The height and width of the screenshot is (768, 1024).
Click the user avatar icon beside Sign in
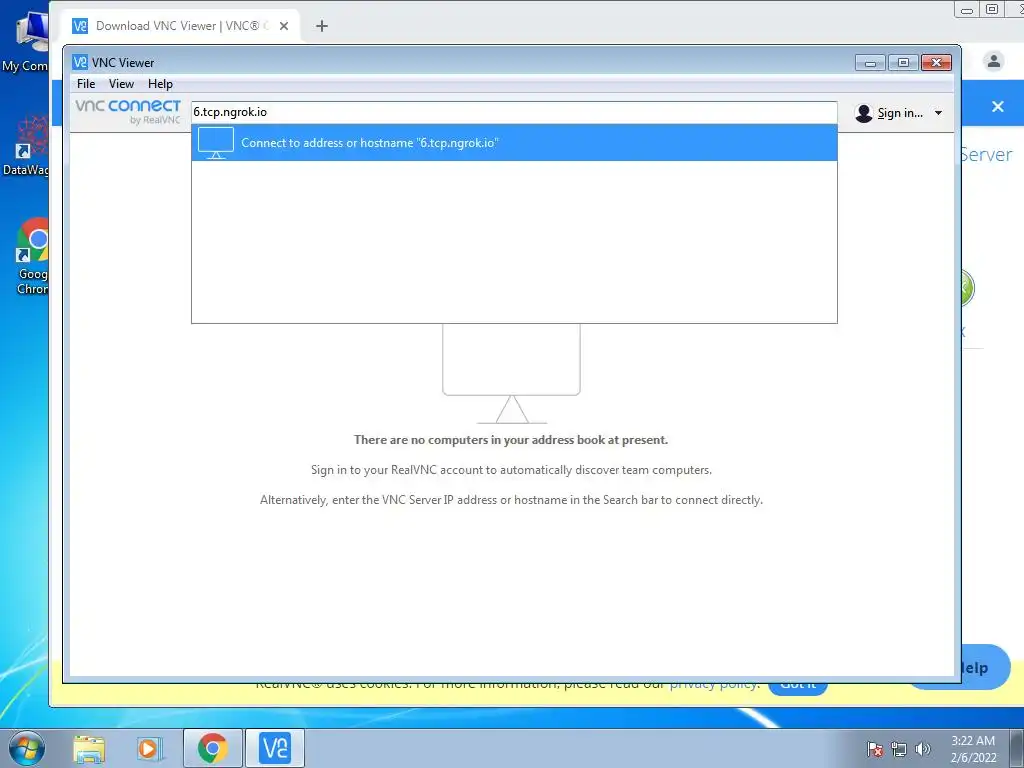863,113
